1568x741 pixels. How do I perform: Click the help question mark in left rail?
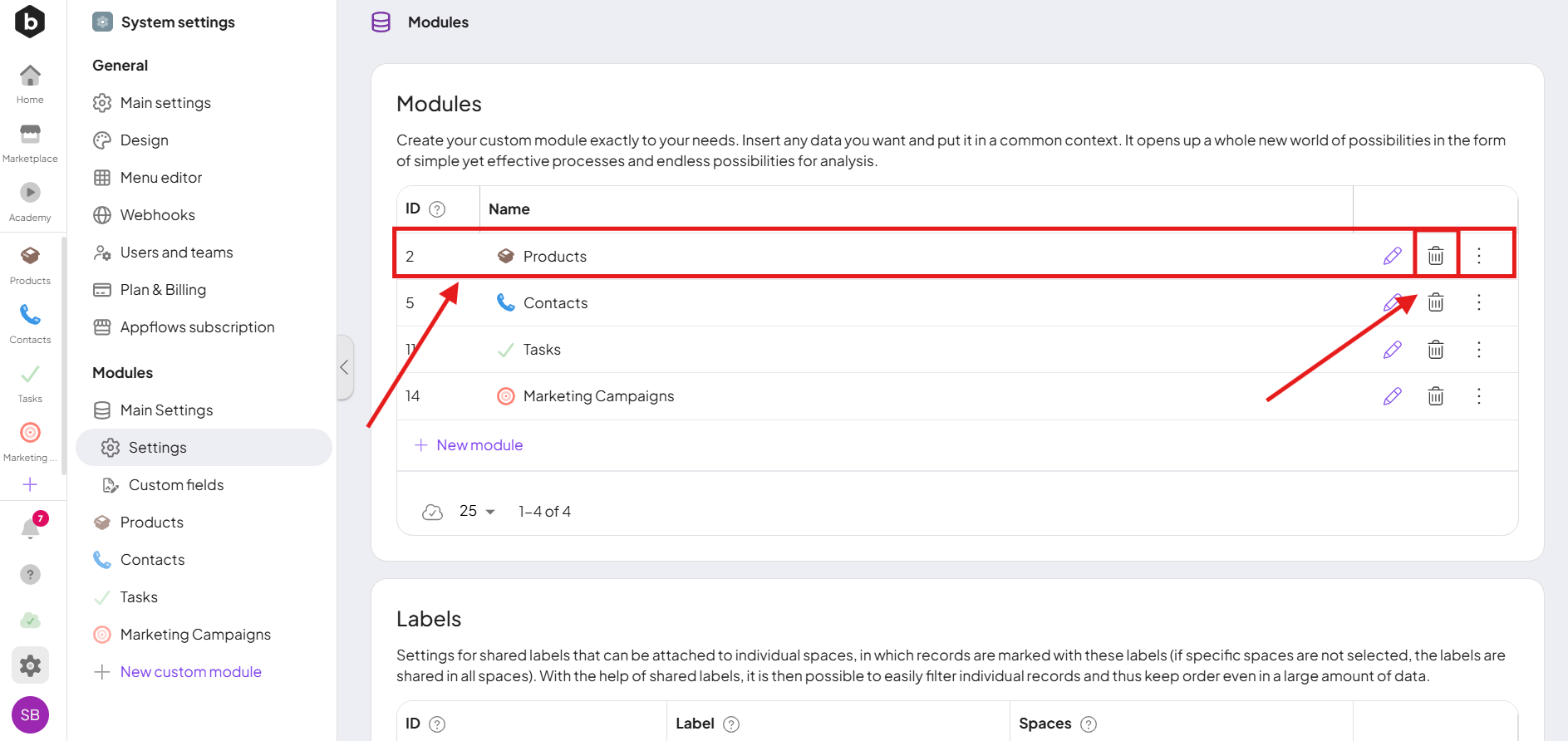30,574
